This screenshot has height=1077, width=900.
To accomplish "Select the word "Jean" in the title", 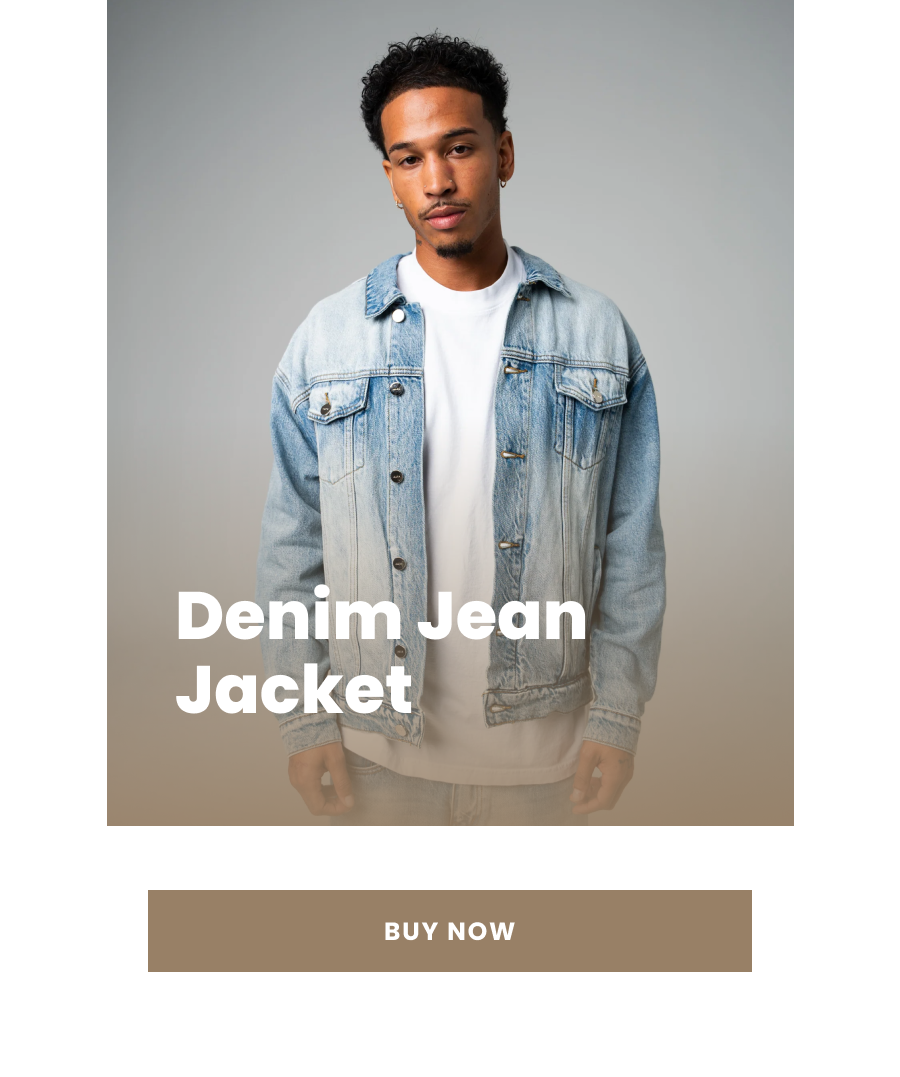I will pyautogui.click(x=502, y=615).
